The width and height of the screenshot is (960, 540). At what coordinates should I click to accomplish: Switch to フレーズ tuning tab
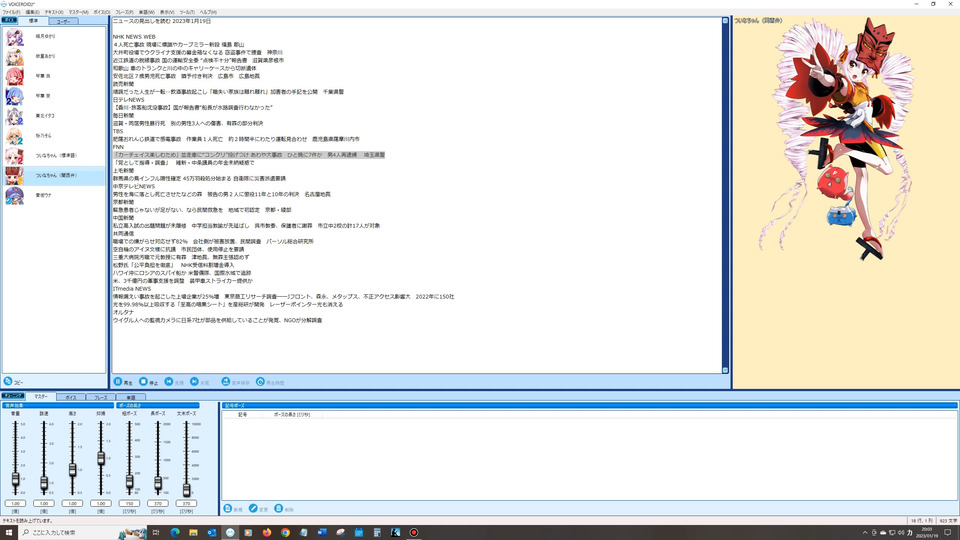pos(100,397)
